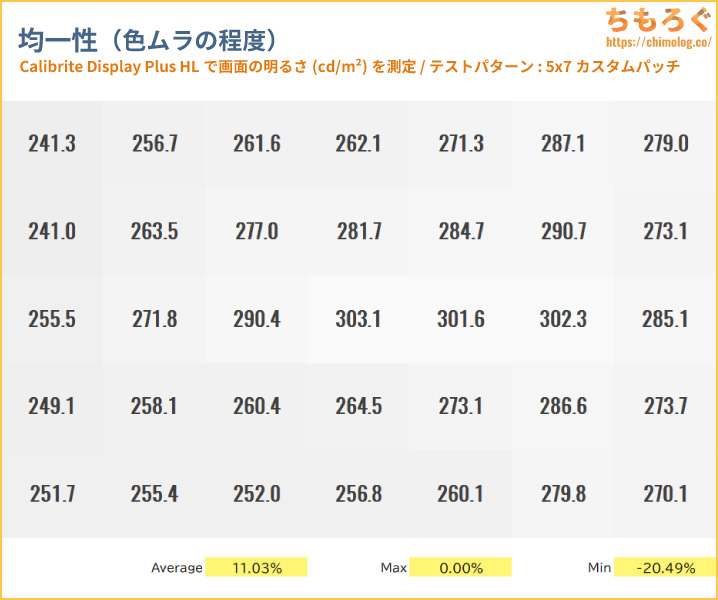Select the 249.1 luminance cell

pyautogui.click(x=52, y=407)
